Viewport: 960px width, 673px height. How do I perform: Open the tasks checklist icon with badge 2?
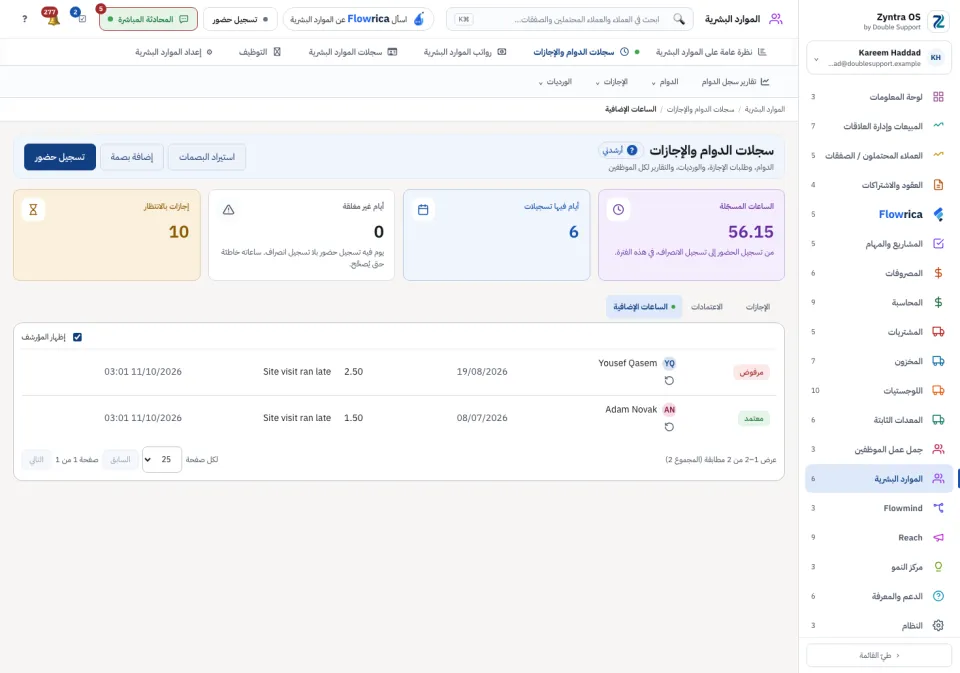[80, 17]
